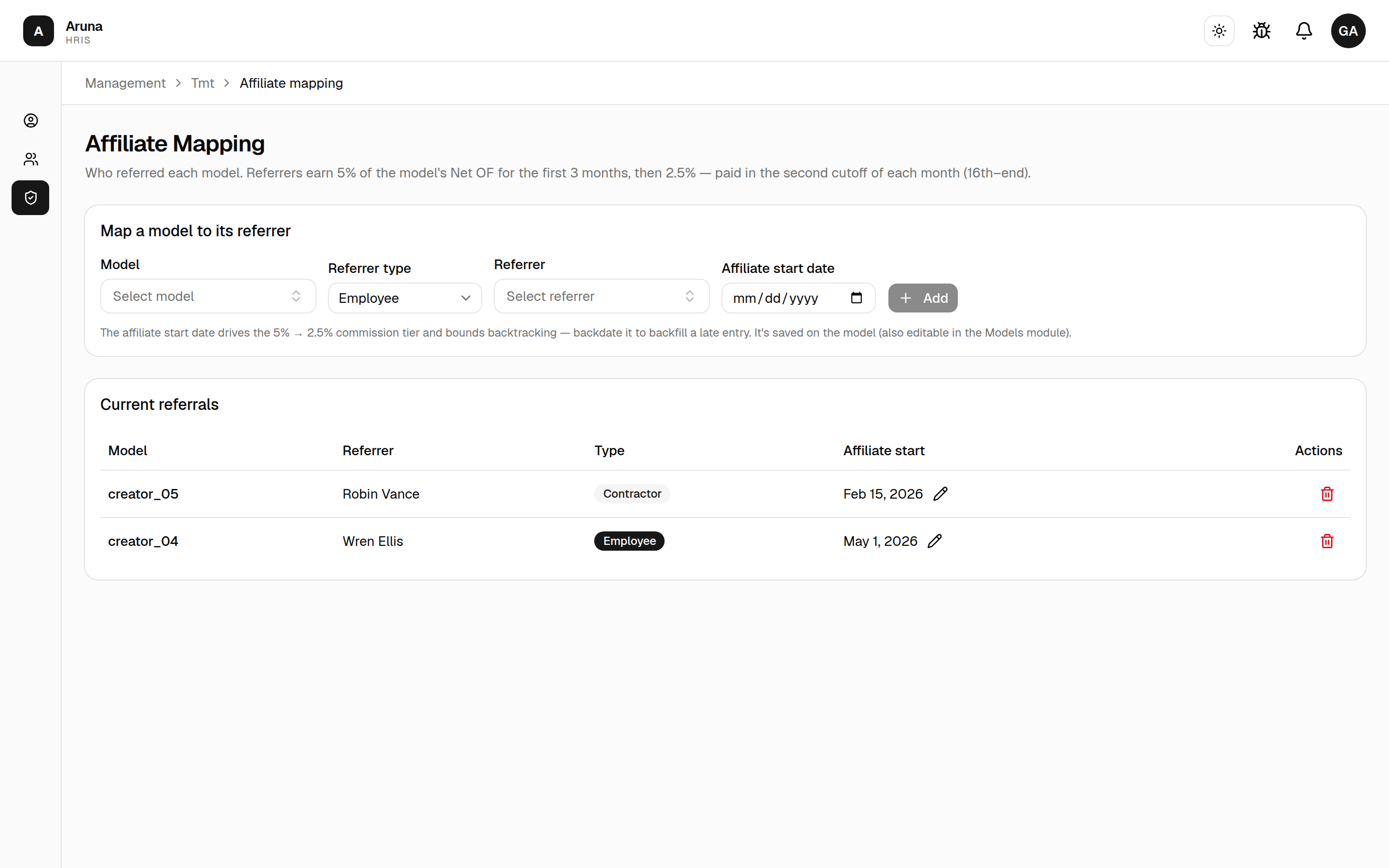
Task: Select the shield management sidebar icon
Action: coord(30,198)
